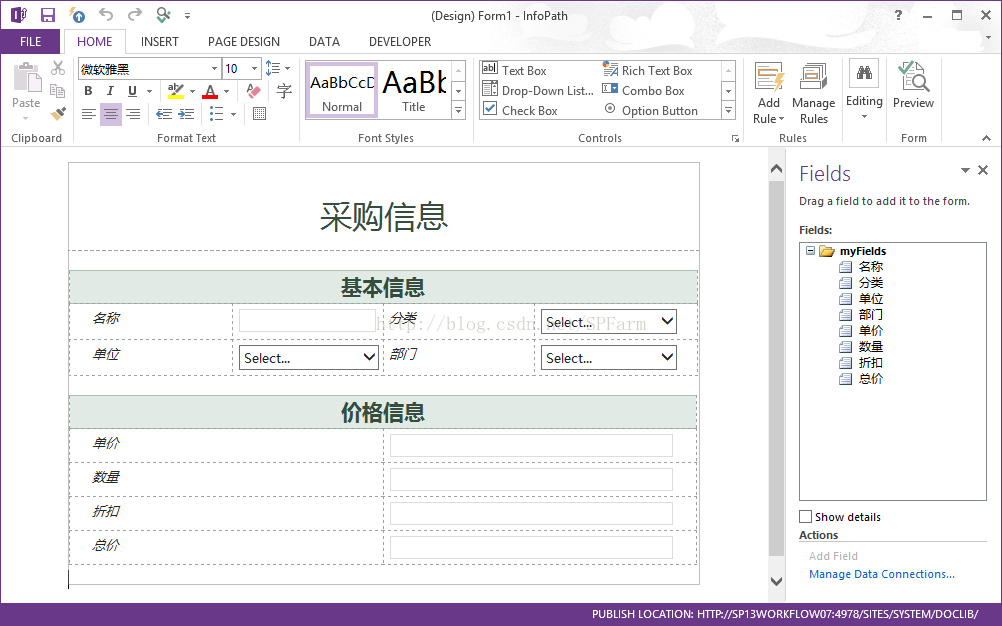
Task: Switch to the INSERT tab
Action: [x=160, y=42]
